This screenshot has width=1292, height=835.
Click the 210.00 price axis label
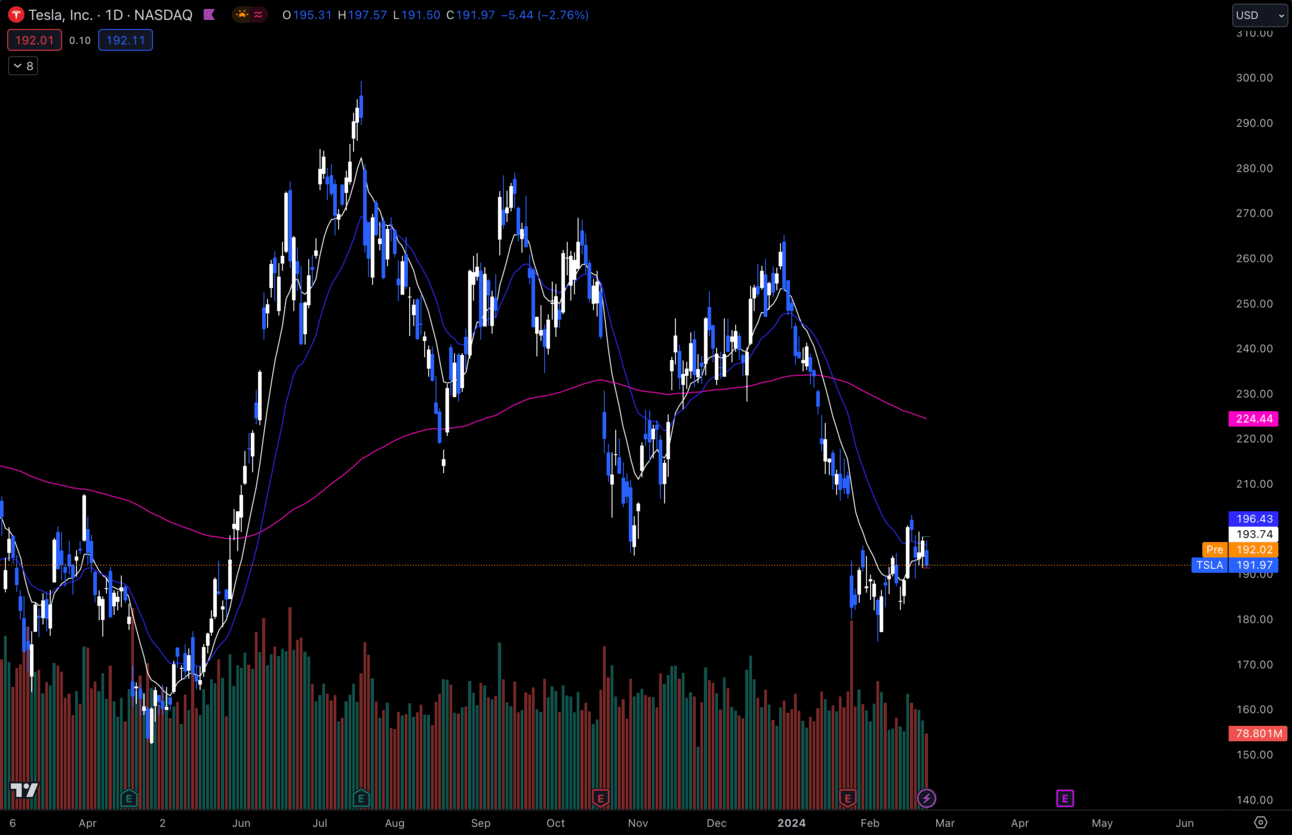[x=1254, y=484]
